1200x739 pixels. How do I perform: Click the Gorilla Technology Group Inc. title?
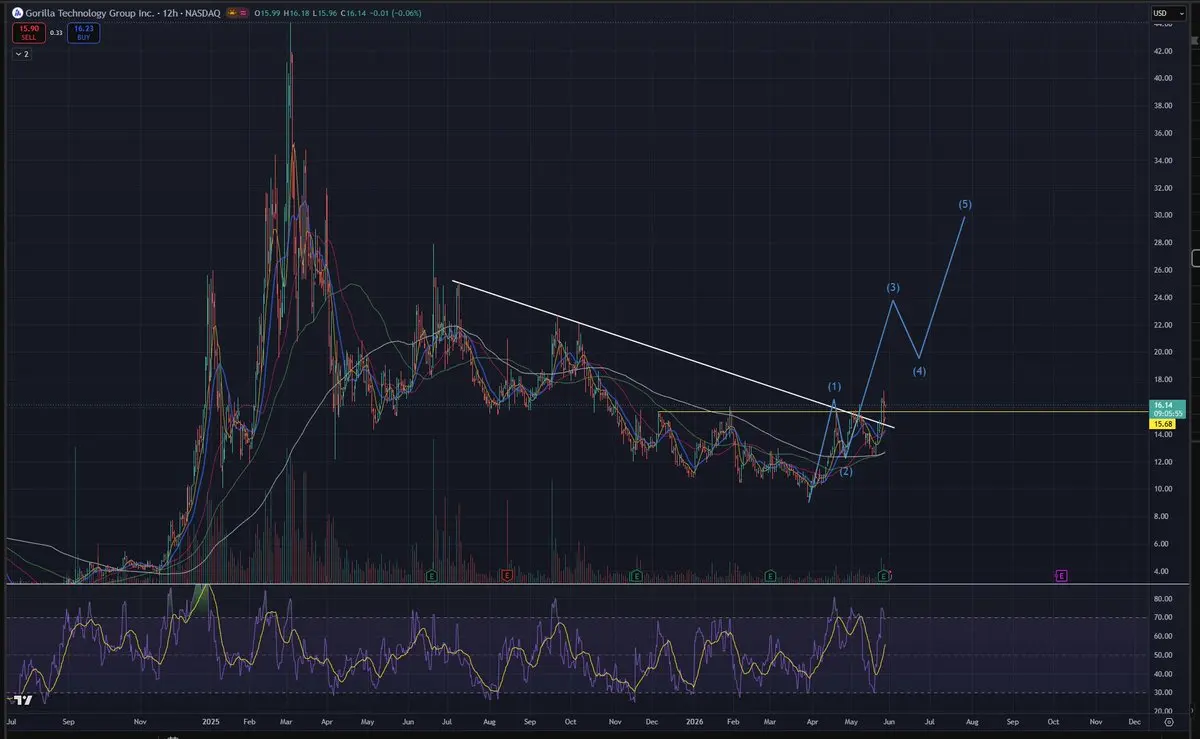coord(90,13)
